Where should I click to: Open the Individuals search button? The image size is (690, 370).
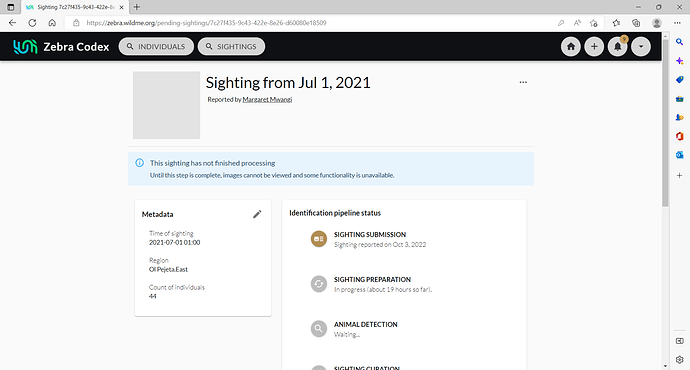156,47
